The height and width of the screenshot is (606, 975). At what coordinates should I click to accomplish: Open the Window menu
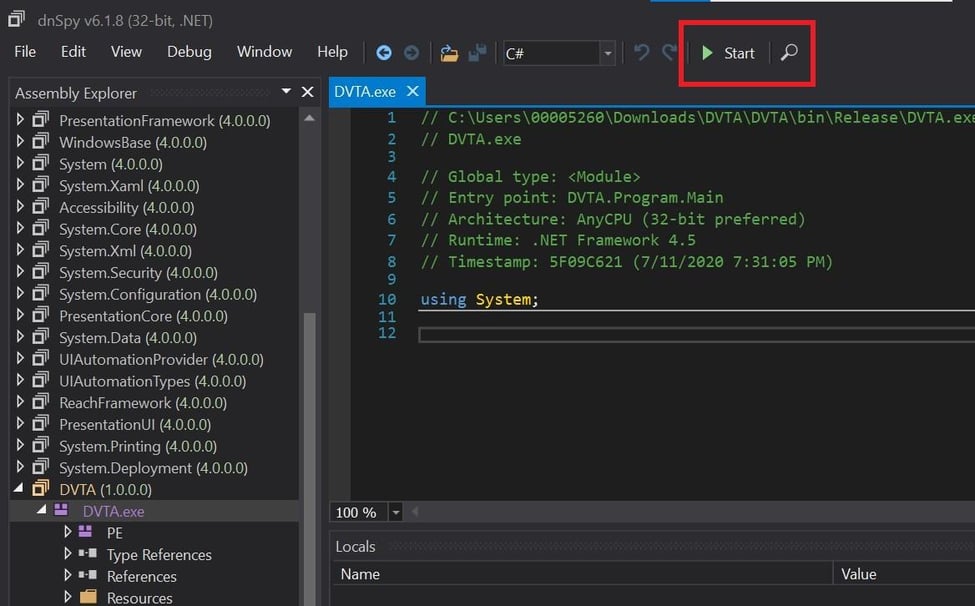[x=263, y=51]
